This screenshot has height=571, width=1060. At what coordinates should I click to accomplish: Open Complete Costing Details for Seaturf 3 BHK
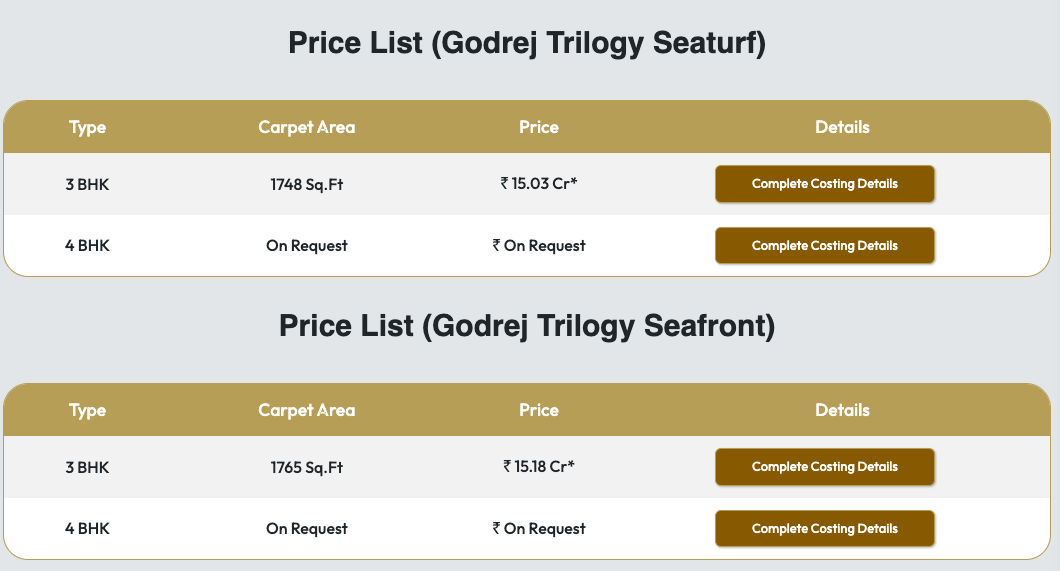pos(824,184)
